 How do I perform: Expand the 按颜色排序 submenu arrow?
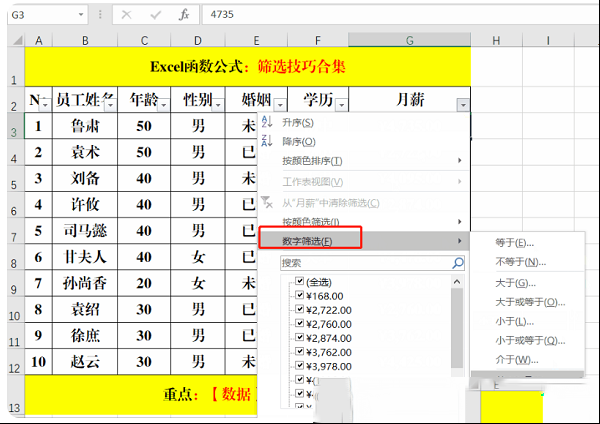pos(460,160)
